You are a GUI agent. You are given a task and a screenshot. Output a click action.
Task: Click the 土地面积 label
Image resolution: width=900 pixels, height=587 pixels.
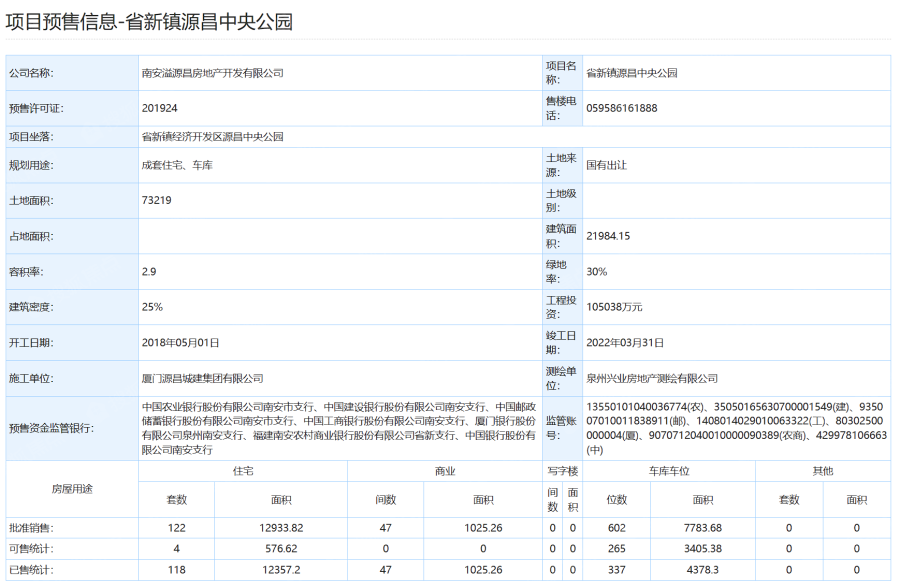(x=31, y=200)
